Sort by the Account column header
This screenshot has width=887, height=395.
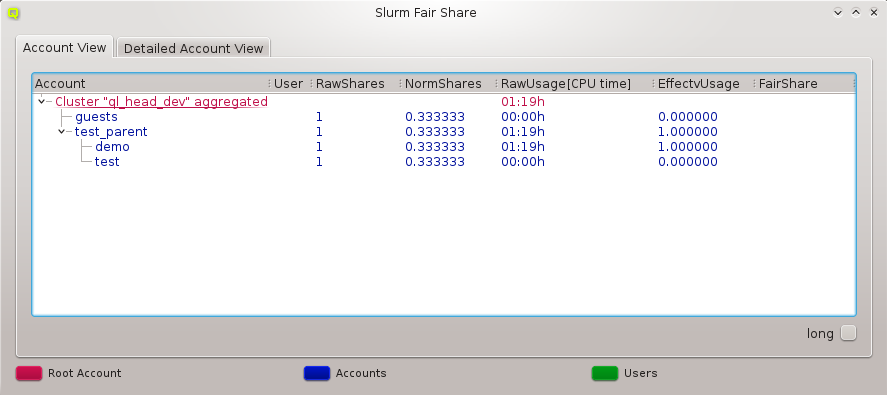pos(150,84)
